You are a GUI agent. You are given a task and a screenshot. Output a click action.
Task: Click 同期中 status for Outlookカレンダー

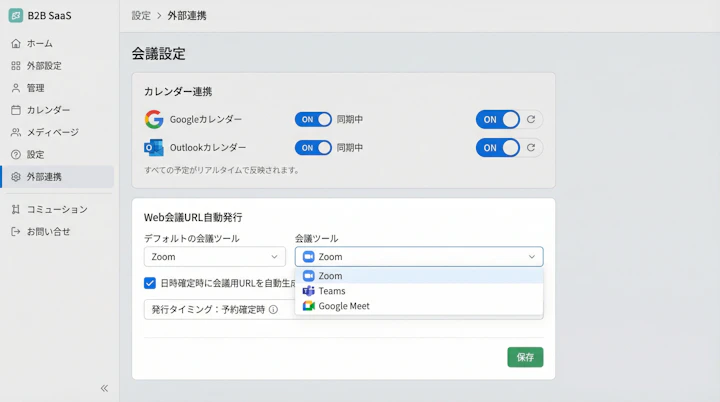tap(350, 147)
